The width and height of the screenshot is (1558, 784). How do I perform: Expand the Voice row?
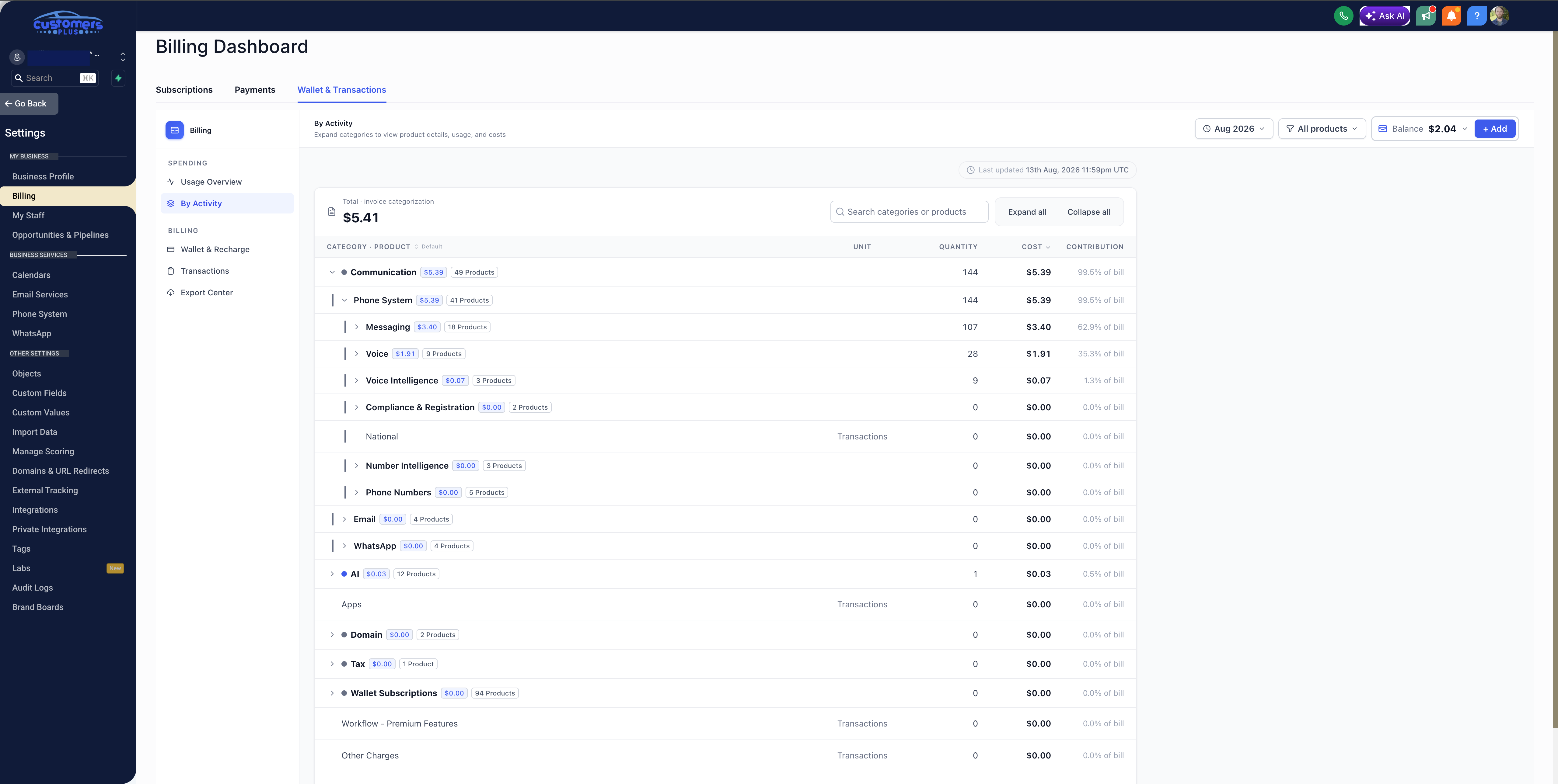(x=356, y=354)
